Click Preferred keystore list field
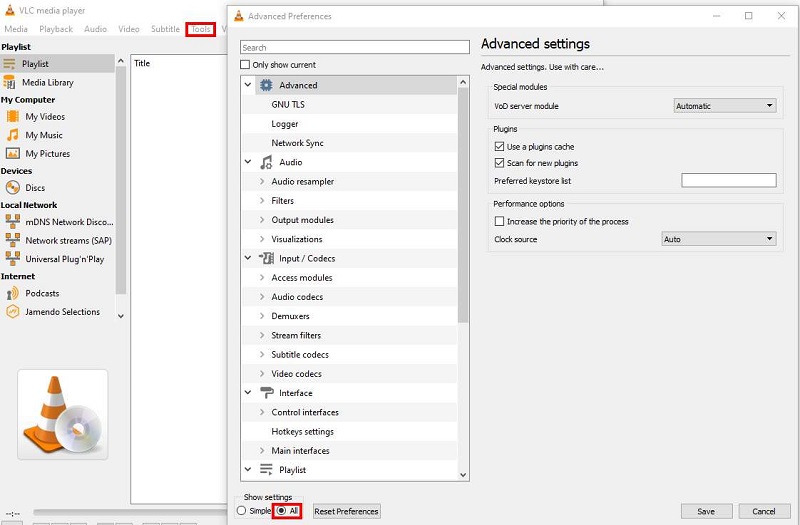 (729, 180)
